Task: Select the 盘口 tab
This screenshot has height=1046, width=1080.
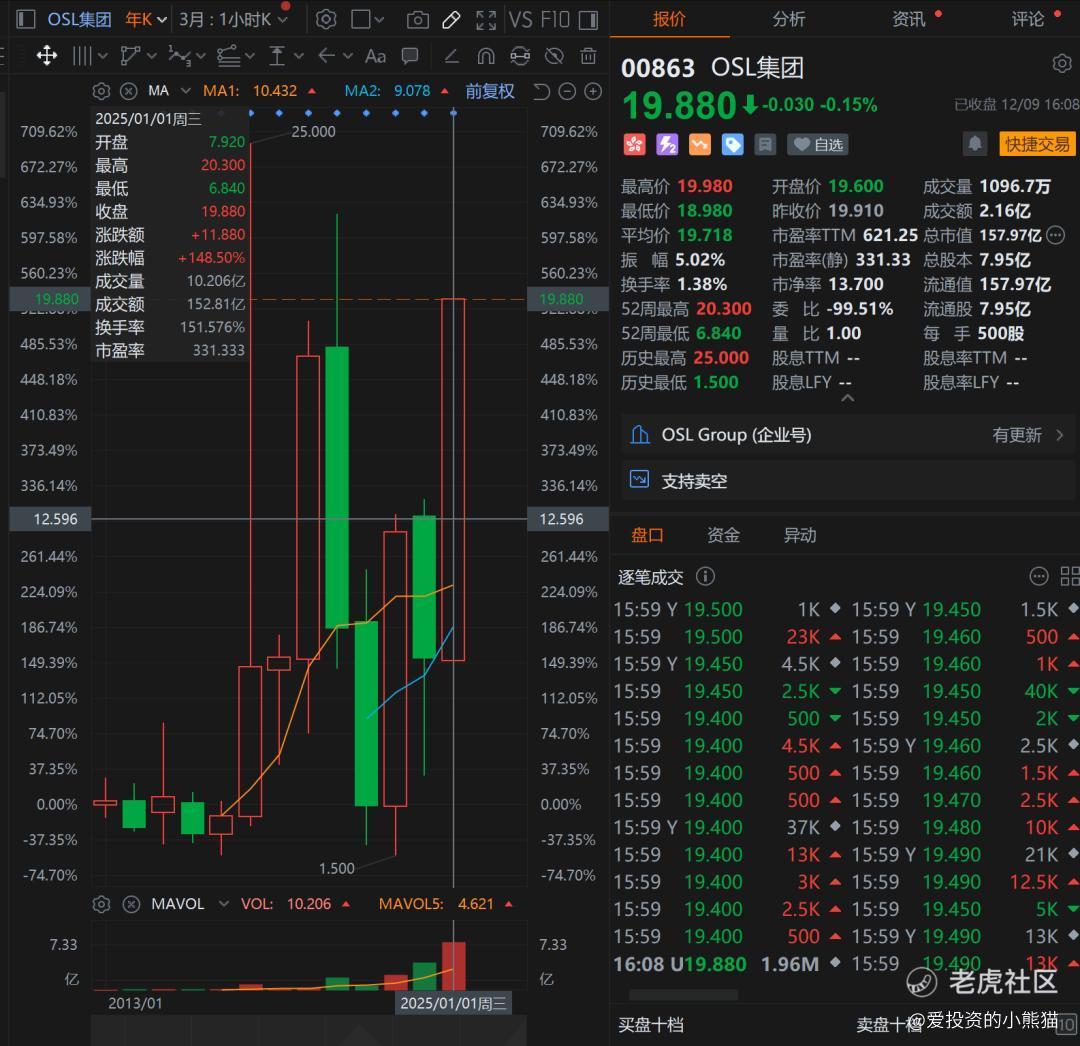Action: [x=647, y=535]
